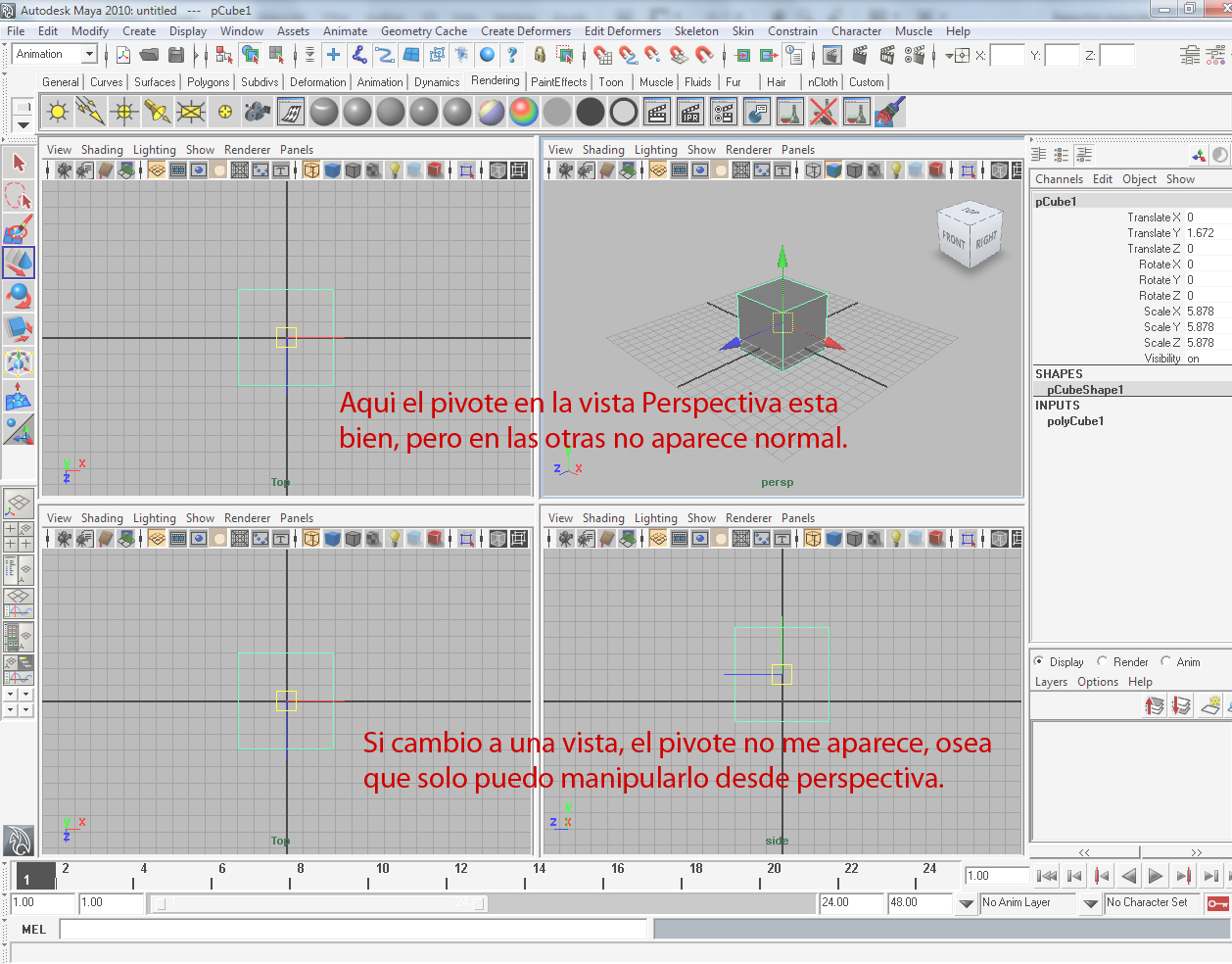
Task: Select the Anim layer radio button
Action: point(1165,661)
